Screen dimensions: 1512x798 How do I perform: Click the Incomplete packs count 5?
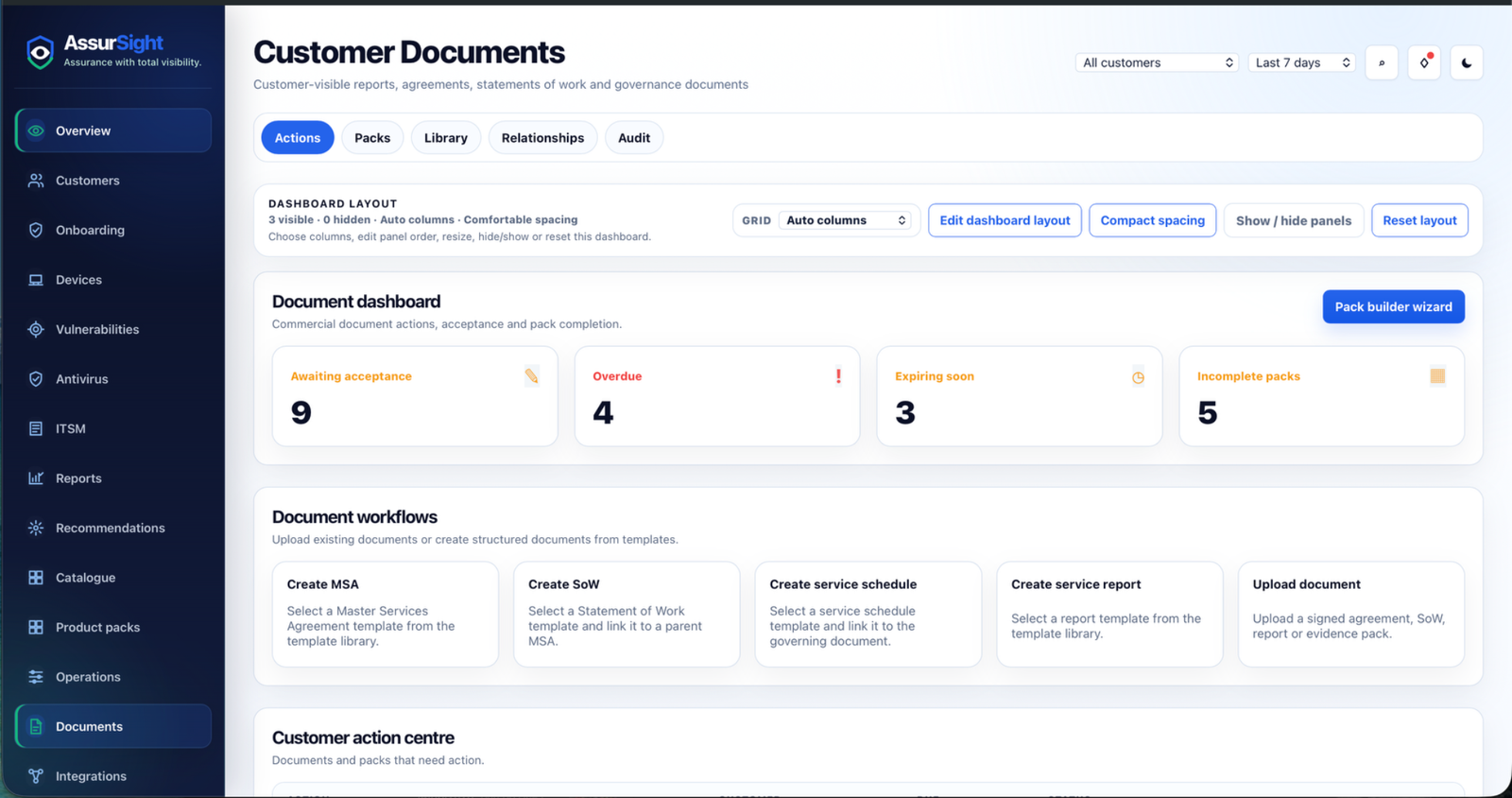pos(1208,412)
